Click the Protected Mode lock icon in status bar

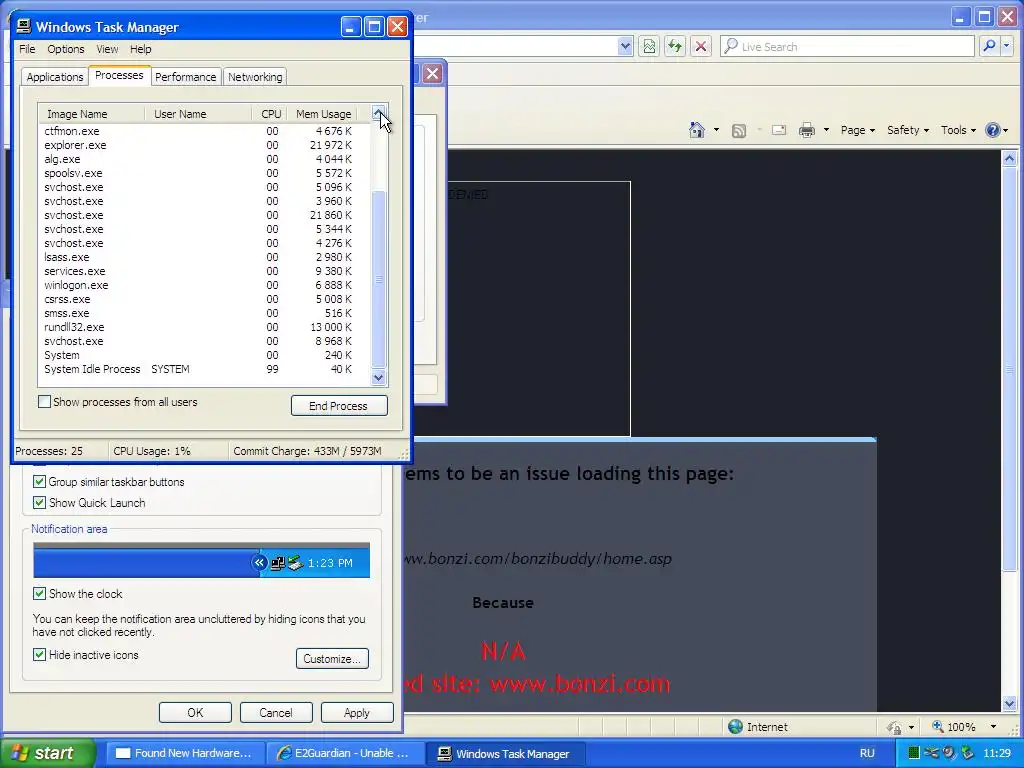[893, 727]
